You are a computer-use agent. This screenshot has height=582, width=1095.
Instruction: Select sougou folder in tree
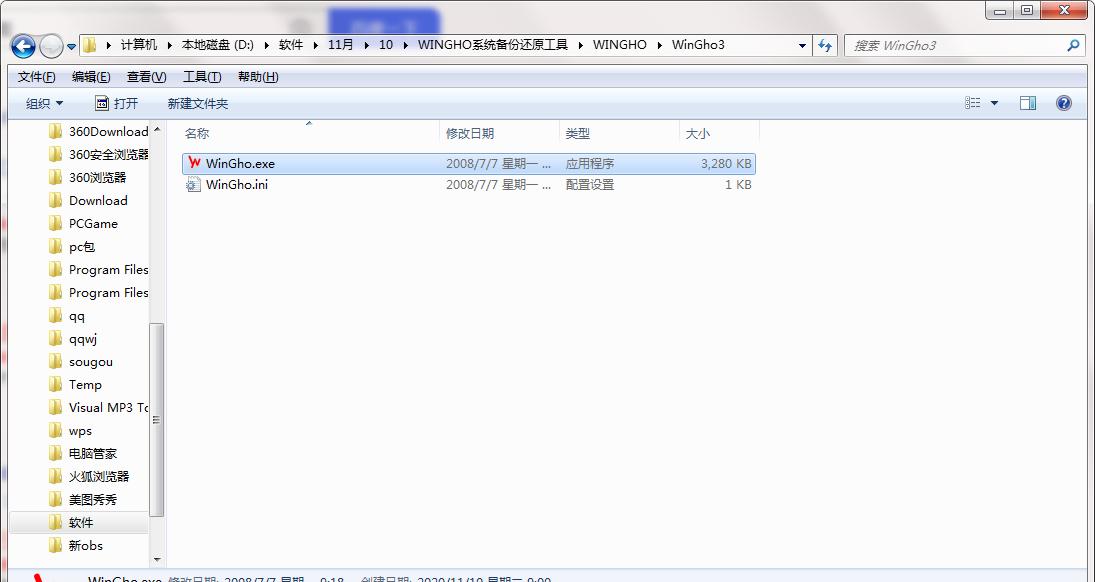pos(91,362)
